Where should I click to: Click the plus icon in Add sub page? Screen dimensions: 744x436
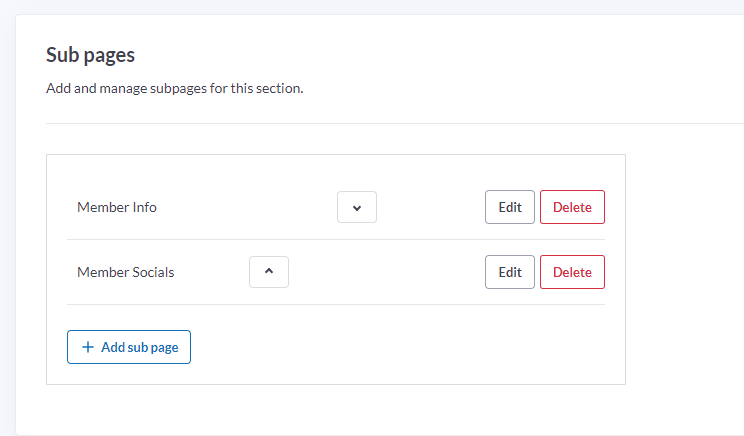[x=88, y=347]
